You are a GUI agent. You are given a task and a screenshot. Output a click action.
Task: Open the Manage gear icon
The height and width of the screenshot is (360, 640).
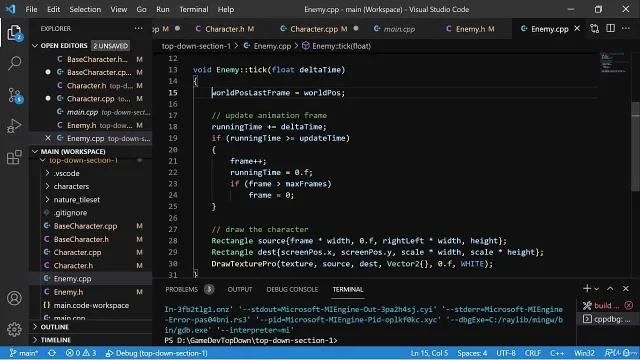pyautogui.click(x=14, y=329)
